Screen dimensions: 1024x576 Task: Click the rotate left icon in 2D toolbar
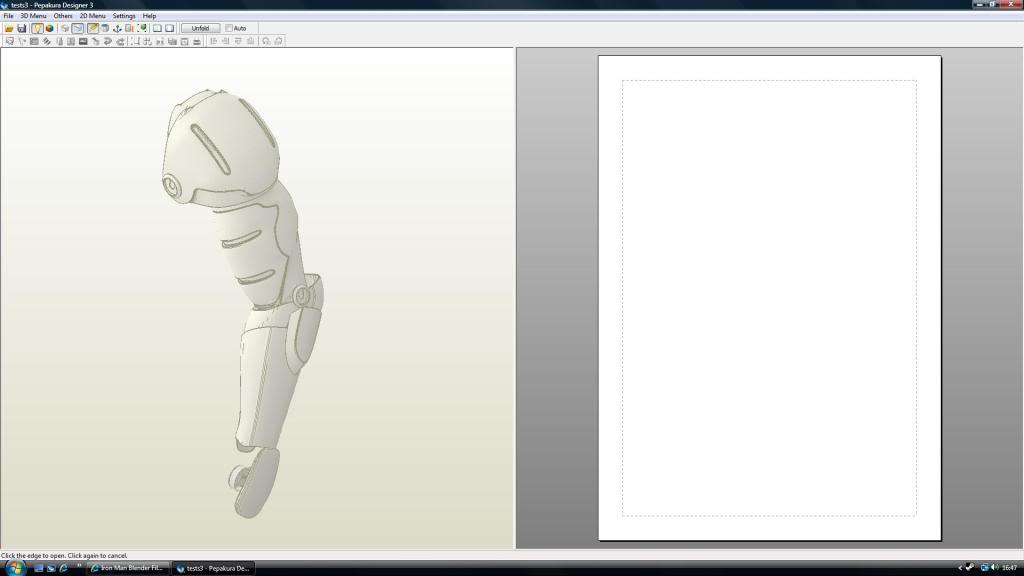coord(266,41)
